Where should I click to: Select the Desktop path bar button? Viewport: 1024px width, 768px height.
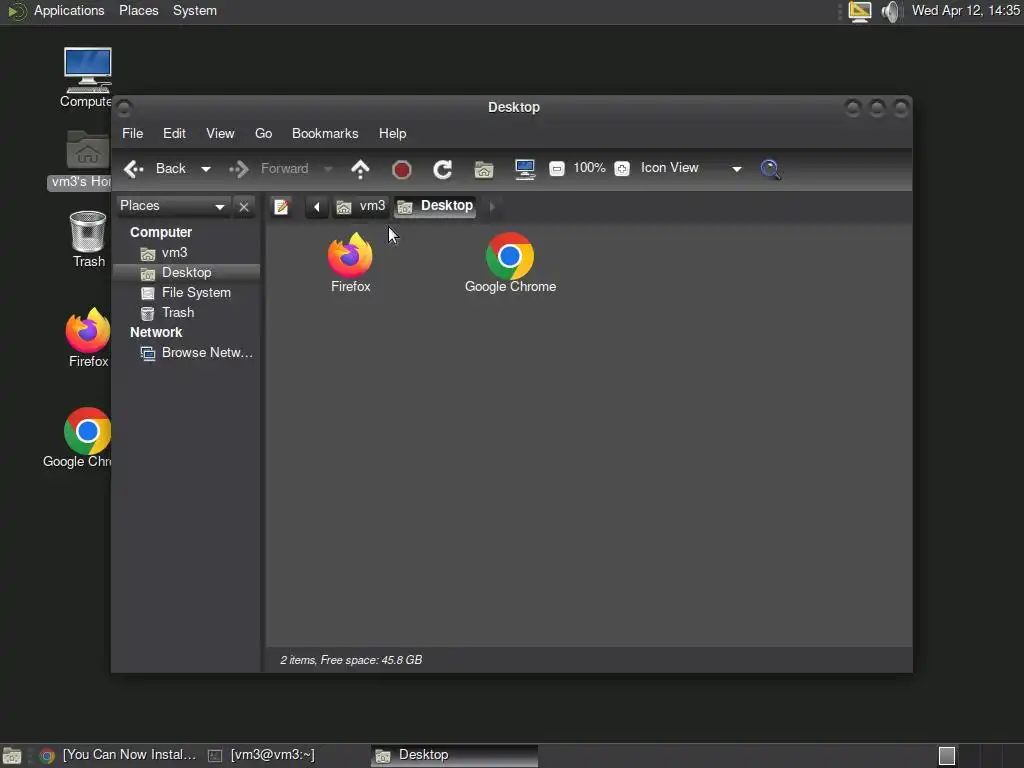pos(436,206)
